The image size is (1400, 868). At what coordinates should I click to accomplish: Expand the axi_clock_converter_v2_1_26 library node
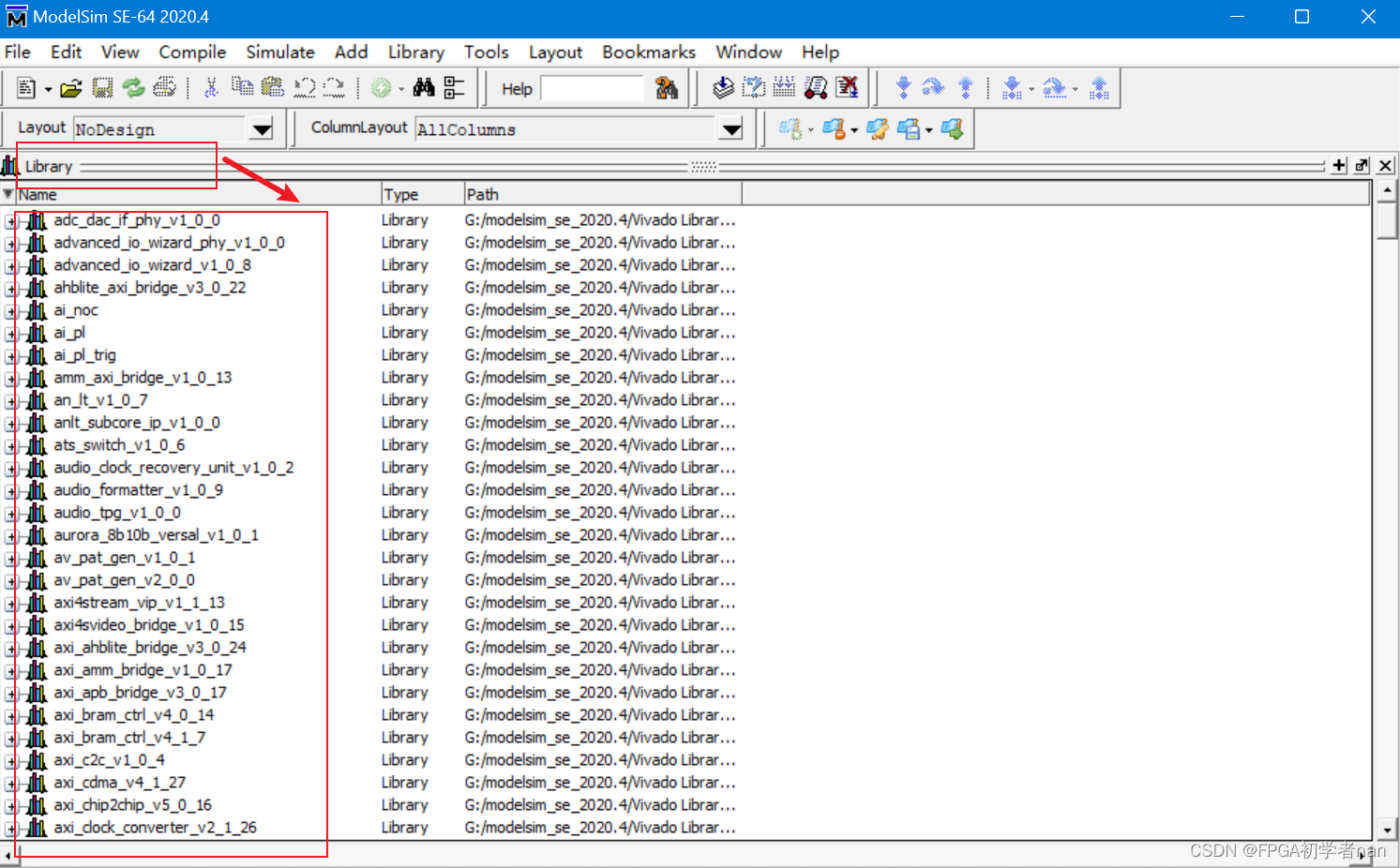coord(10,830)
